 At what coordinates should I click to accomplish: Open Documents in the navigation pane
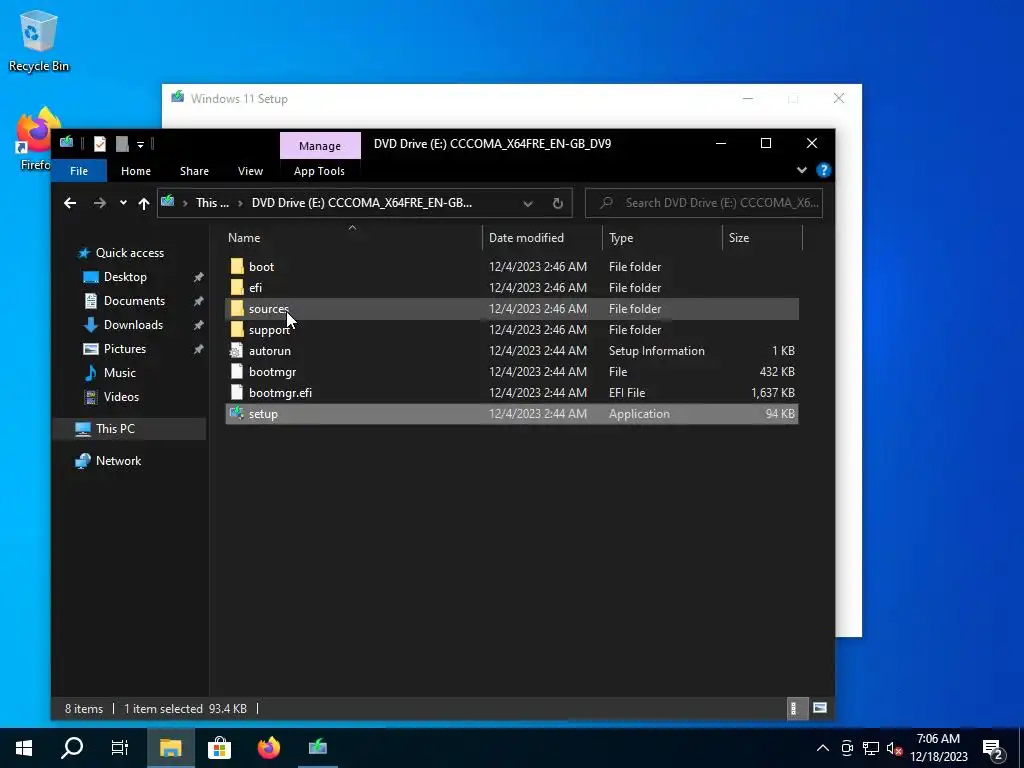point(134,301)
